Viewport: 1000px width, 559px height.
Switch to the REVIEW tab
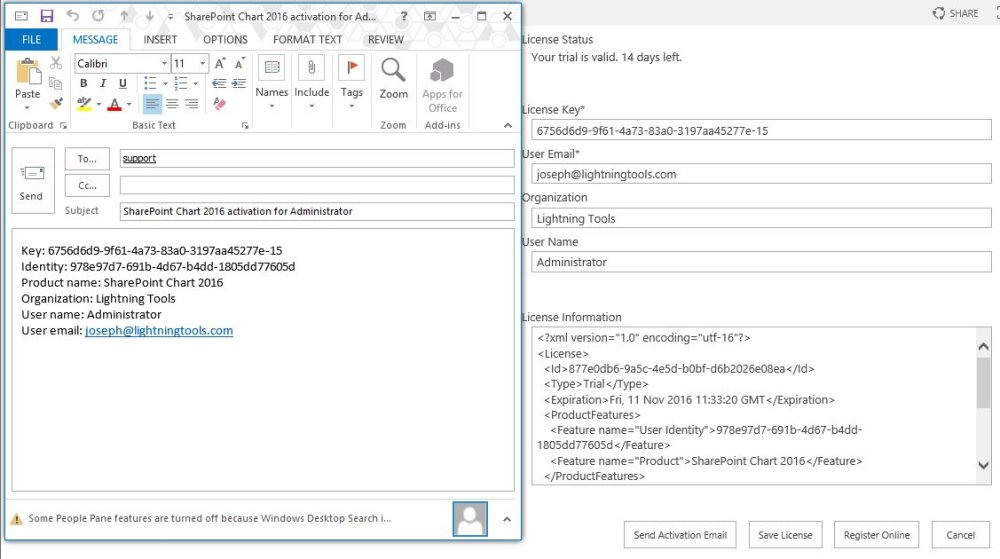click(x=386, y=40)
